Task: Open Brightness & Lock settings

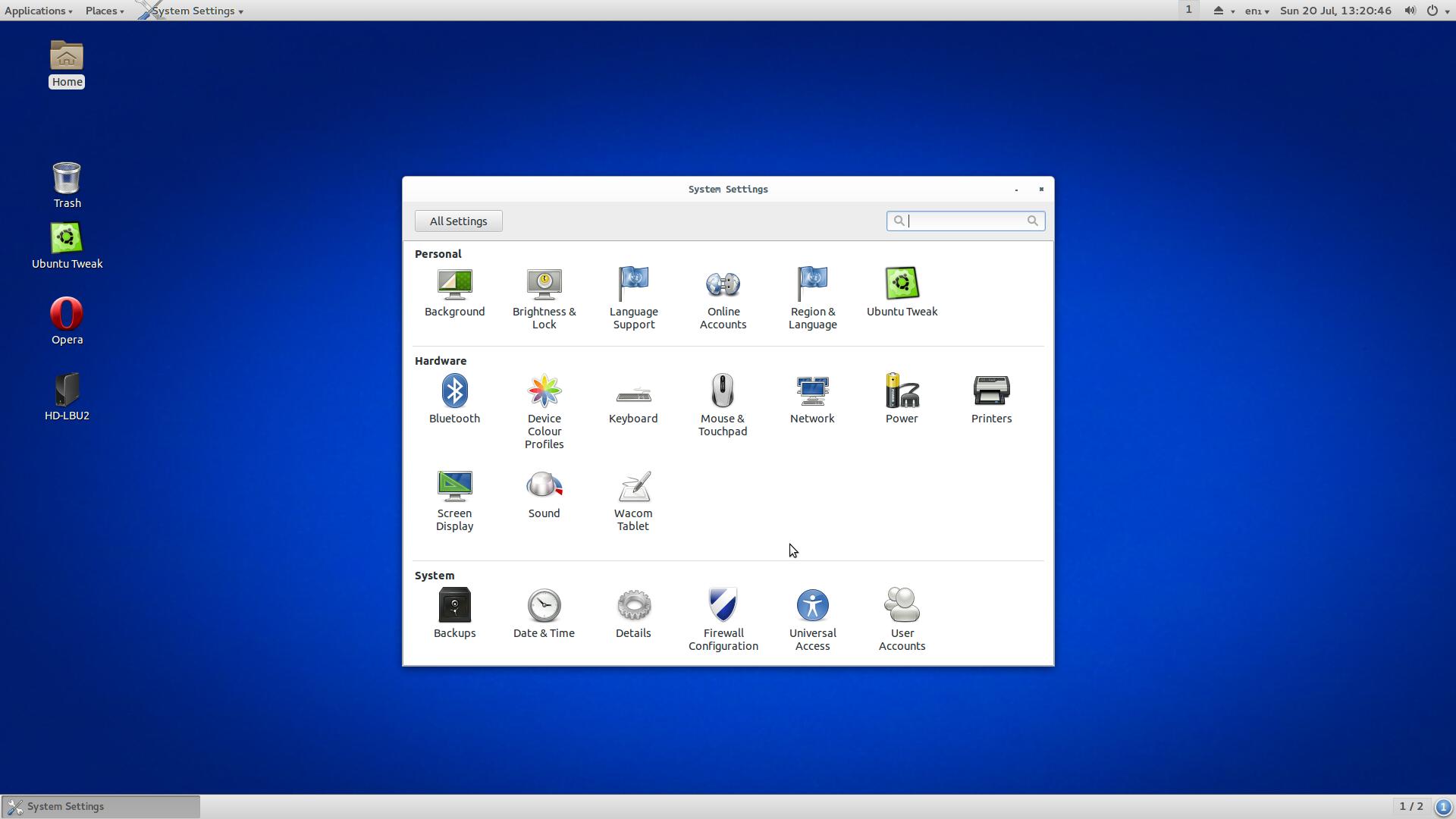Action: 544,298
